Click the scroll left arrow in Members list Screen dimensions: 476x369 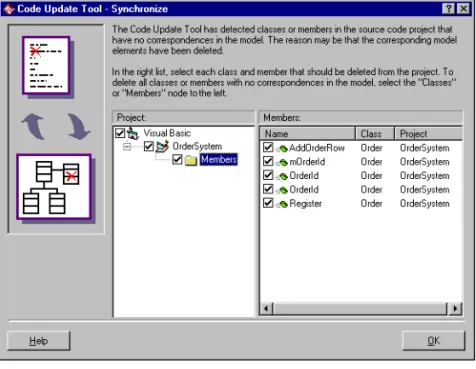tap(266, 308)
